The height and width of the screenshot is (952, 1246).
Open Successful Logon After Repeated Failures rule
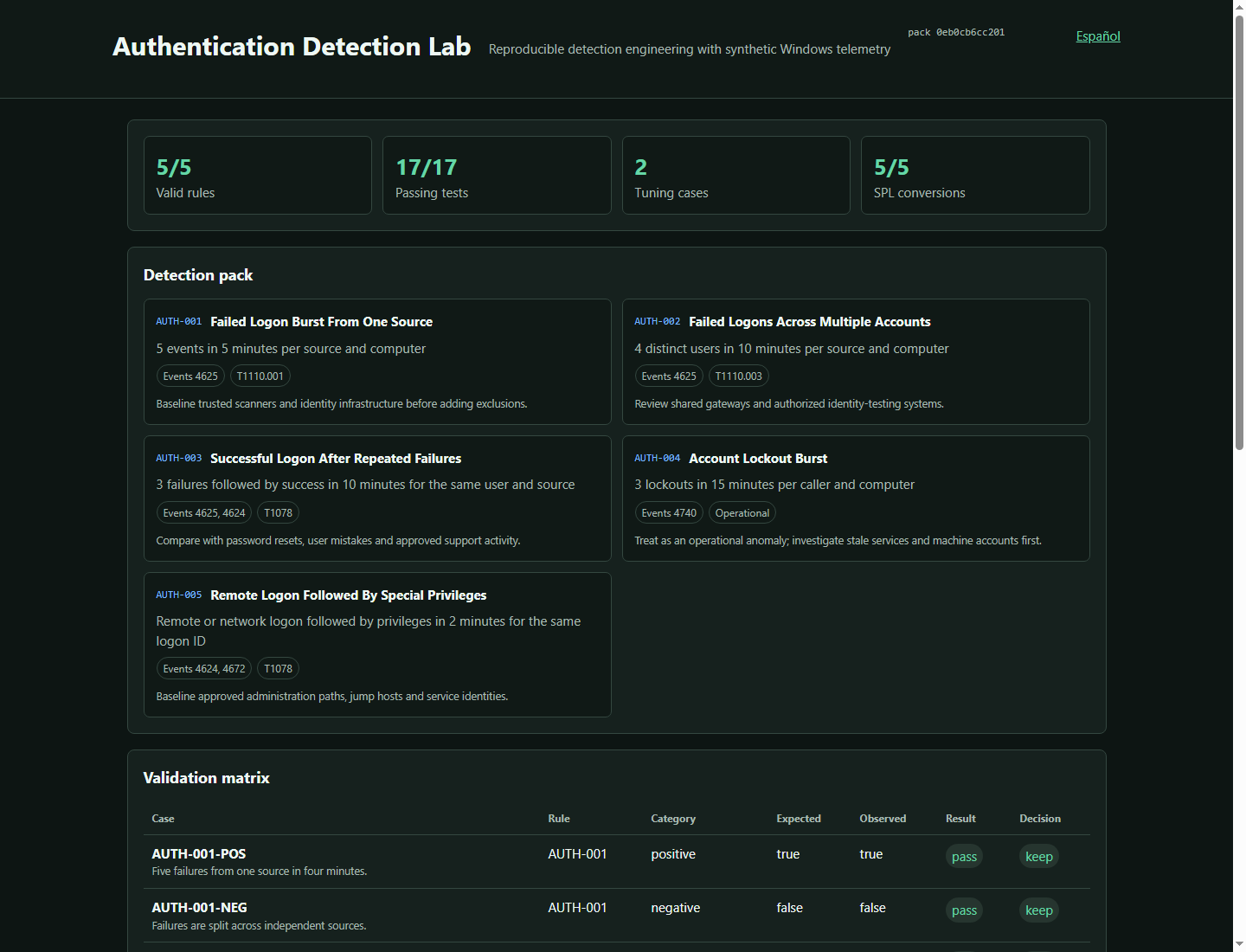(336, 459)
